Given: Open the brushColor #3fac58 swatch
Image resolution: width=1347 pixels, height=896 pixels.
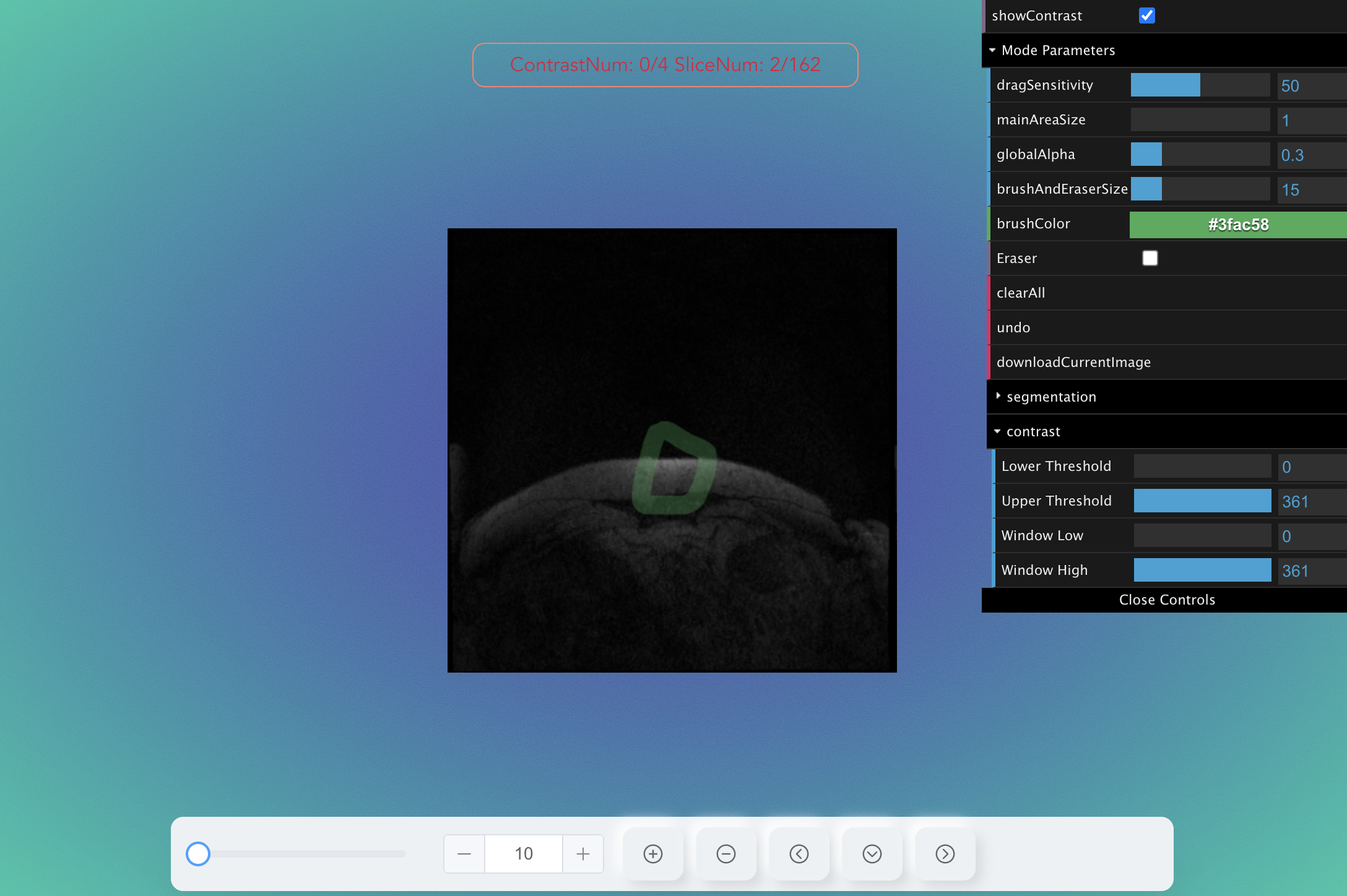Looking at the screenshot, I should point(1238,225).
